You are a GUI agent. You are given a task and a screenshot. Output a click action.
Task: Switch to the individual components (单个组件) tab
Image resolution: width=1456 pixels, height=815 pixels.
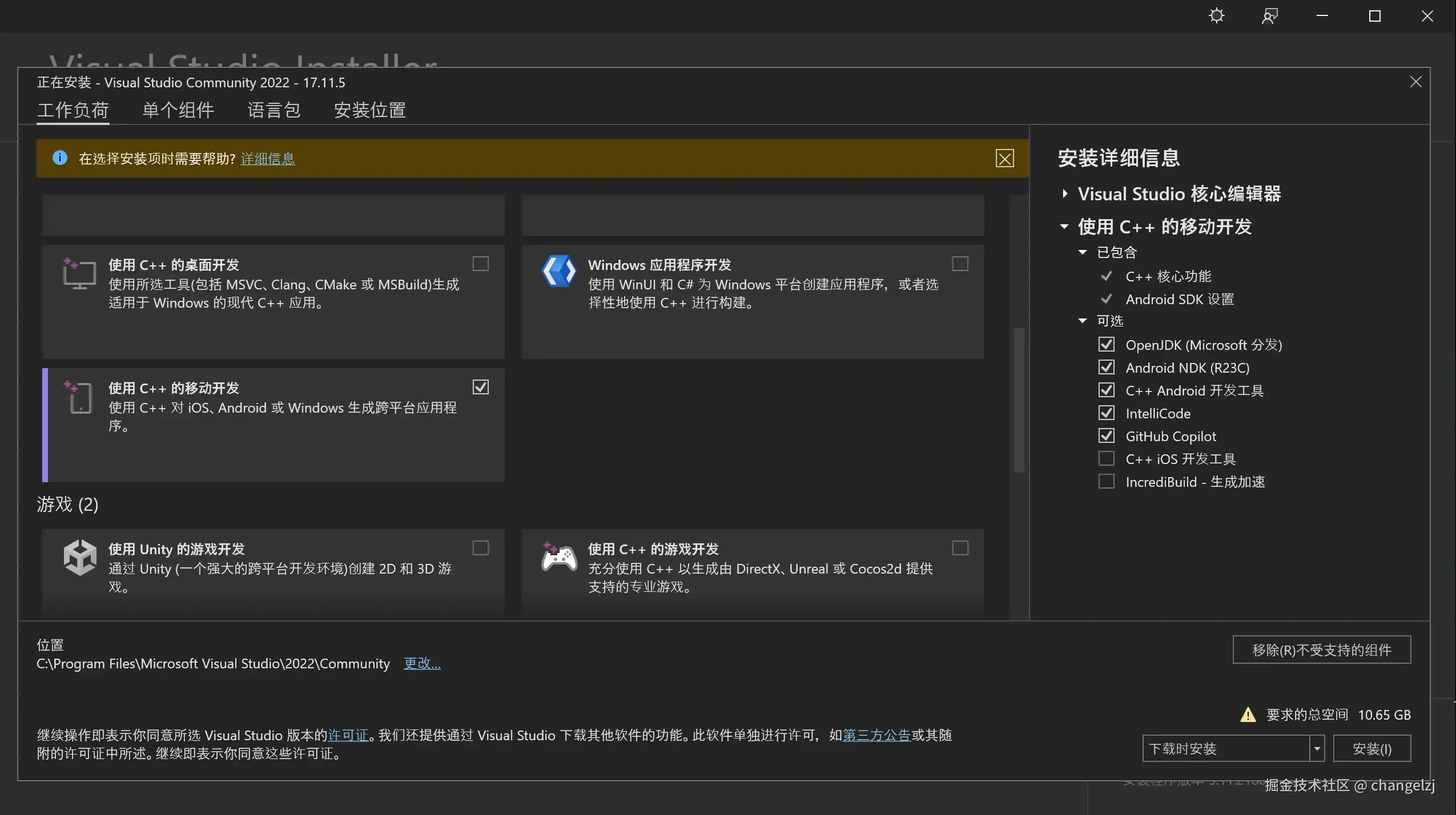(x=178, y=110)
